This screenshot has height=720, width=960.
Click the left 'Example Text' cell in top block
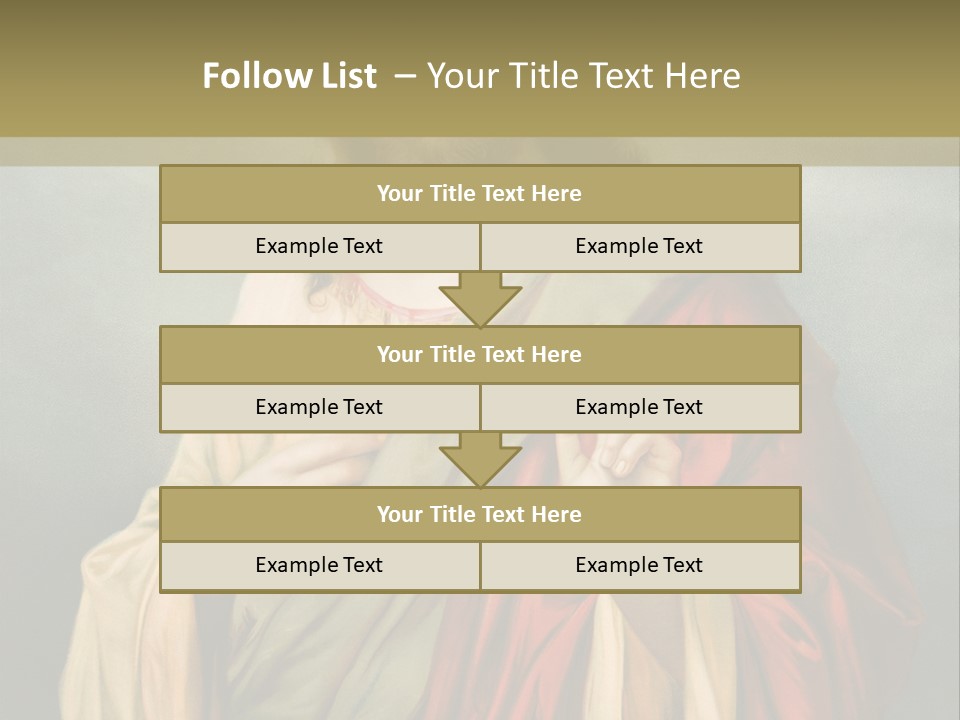click(x=319, y=246)
